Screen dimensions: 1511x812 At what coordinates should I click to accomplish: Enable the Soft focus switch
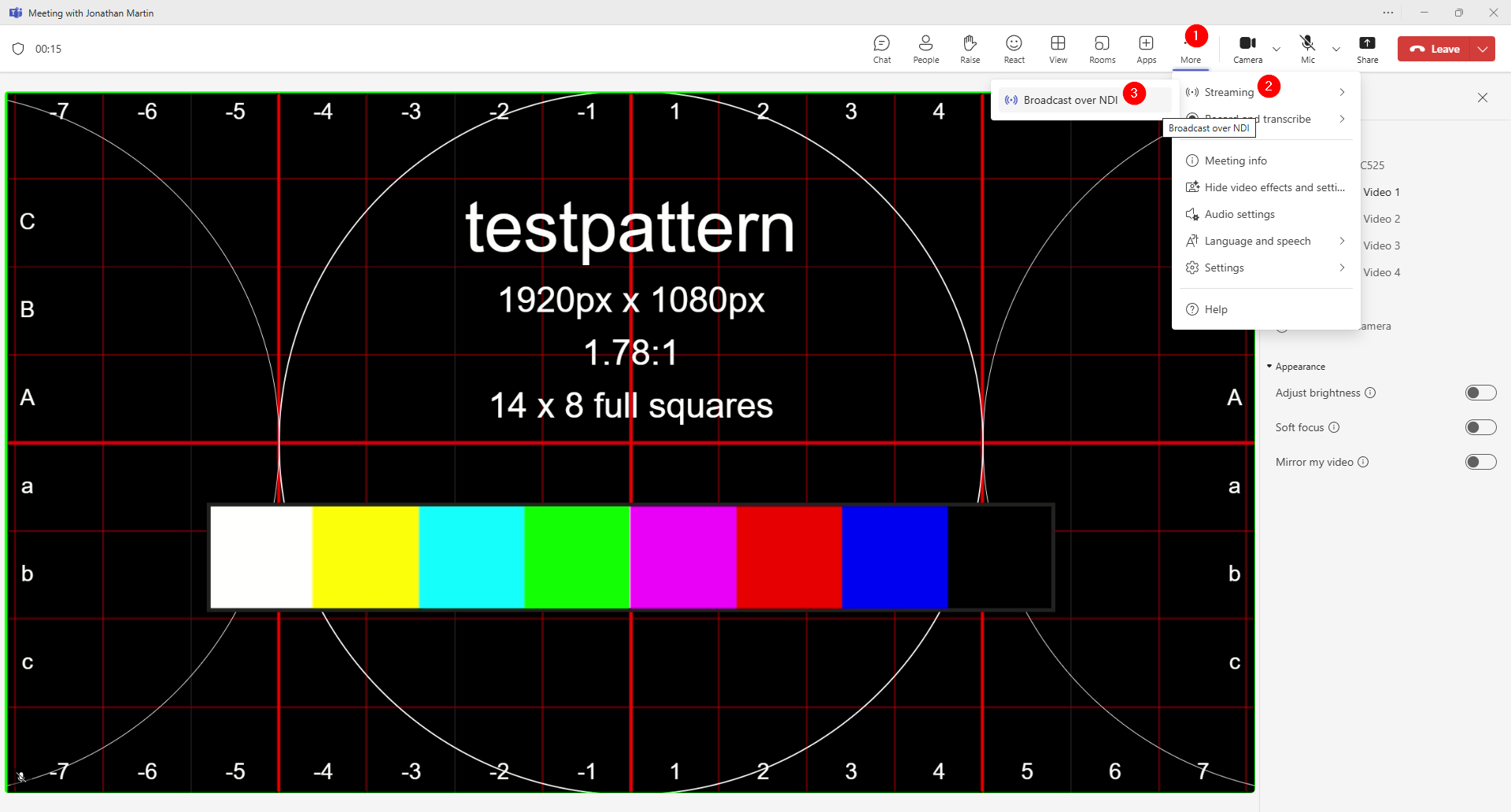[1480, 427]
